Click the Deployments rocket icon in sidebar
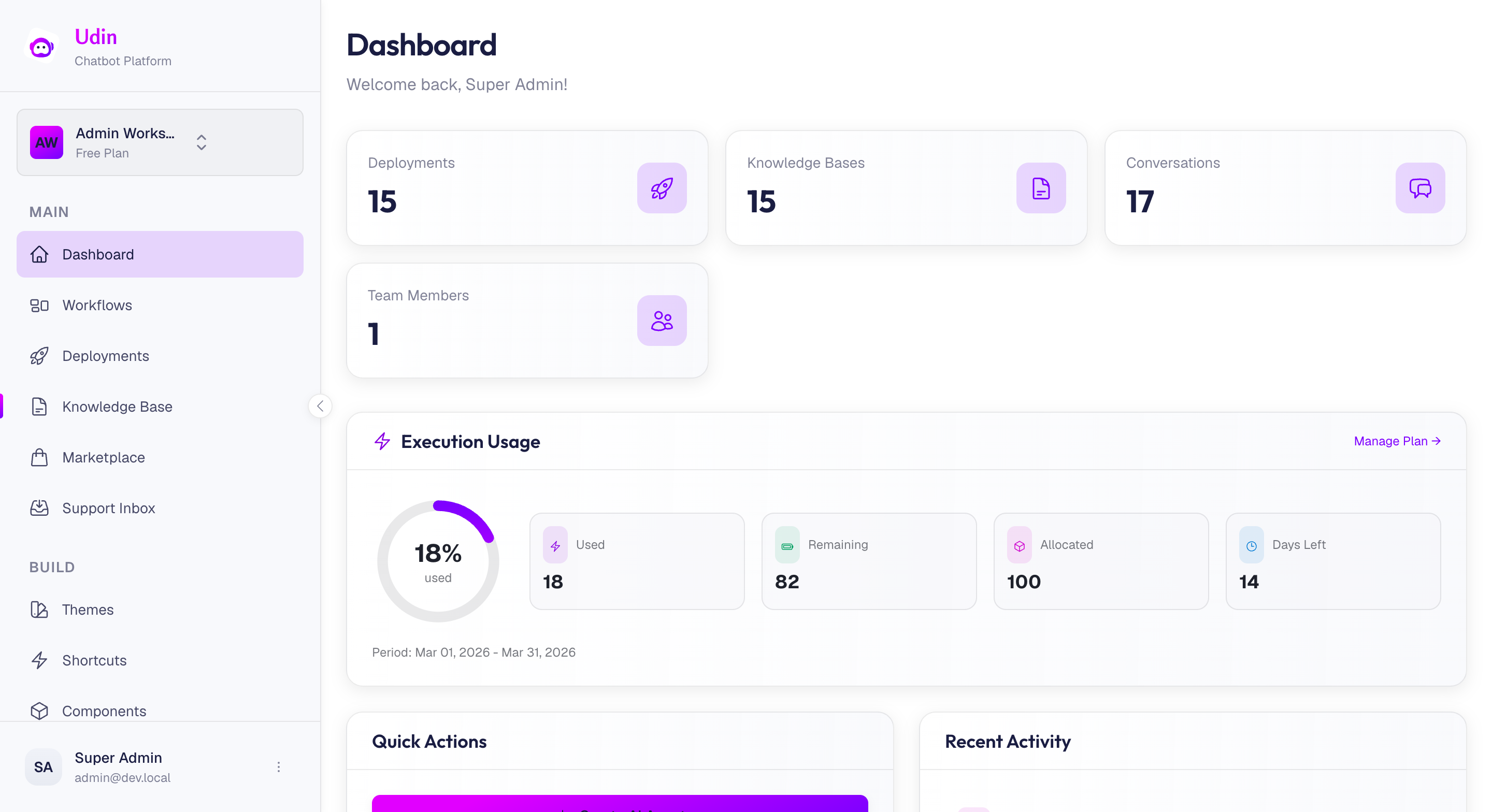 pyautogui.click(x=39, y=356)
